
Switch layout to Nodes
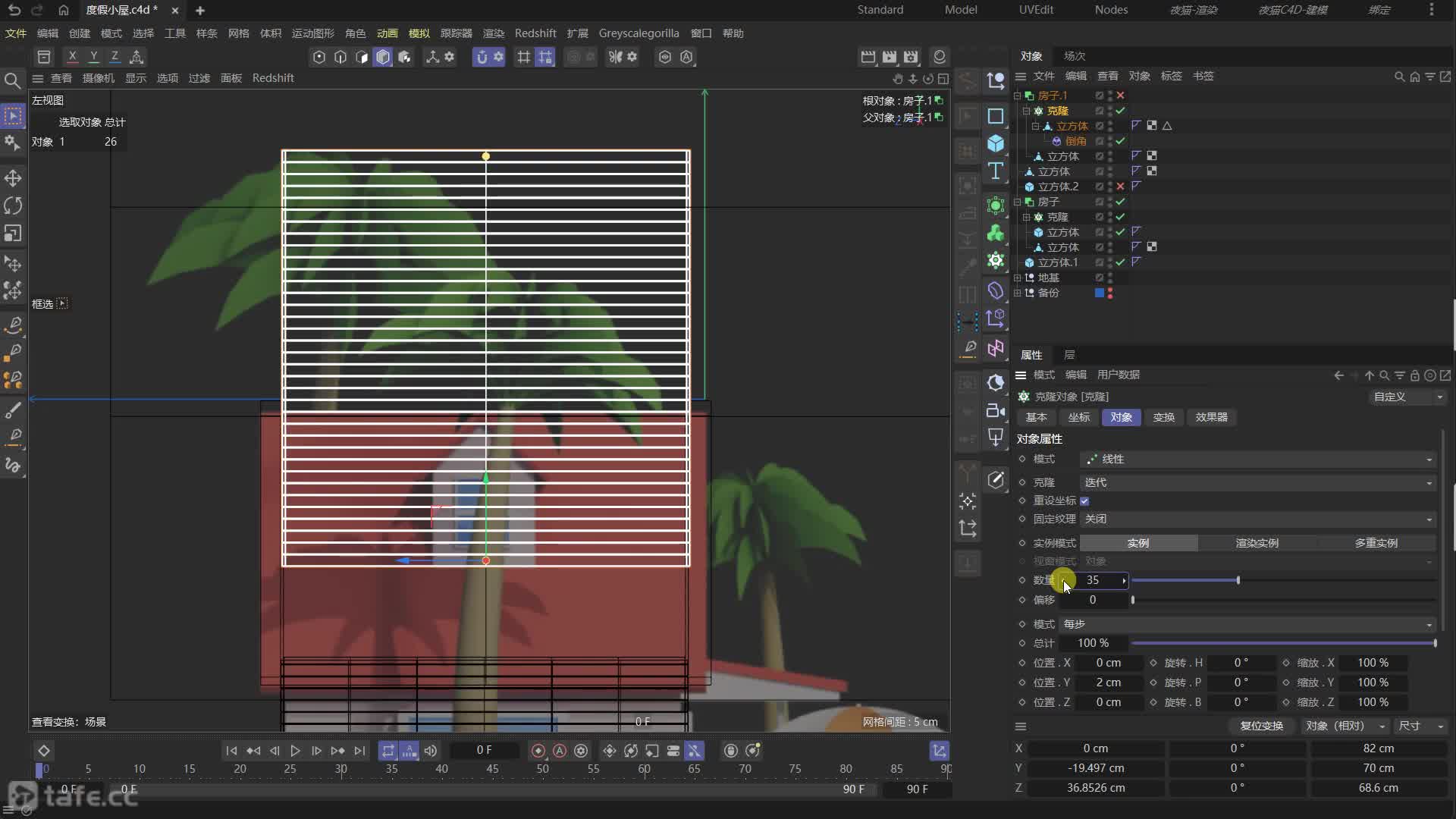(1111, 10)
